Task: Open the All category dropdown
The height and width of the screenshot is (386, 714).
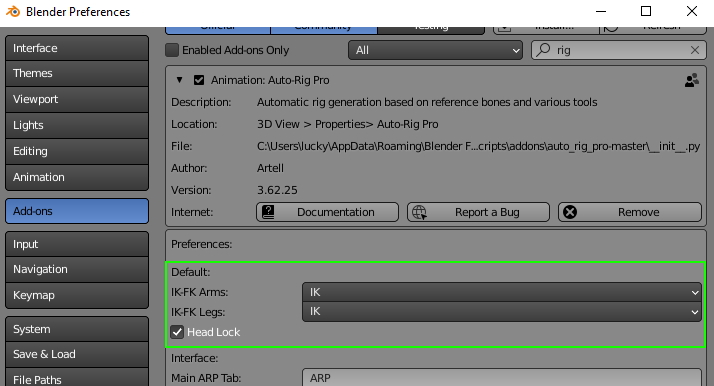Action: click(x=435, y=50)
